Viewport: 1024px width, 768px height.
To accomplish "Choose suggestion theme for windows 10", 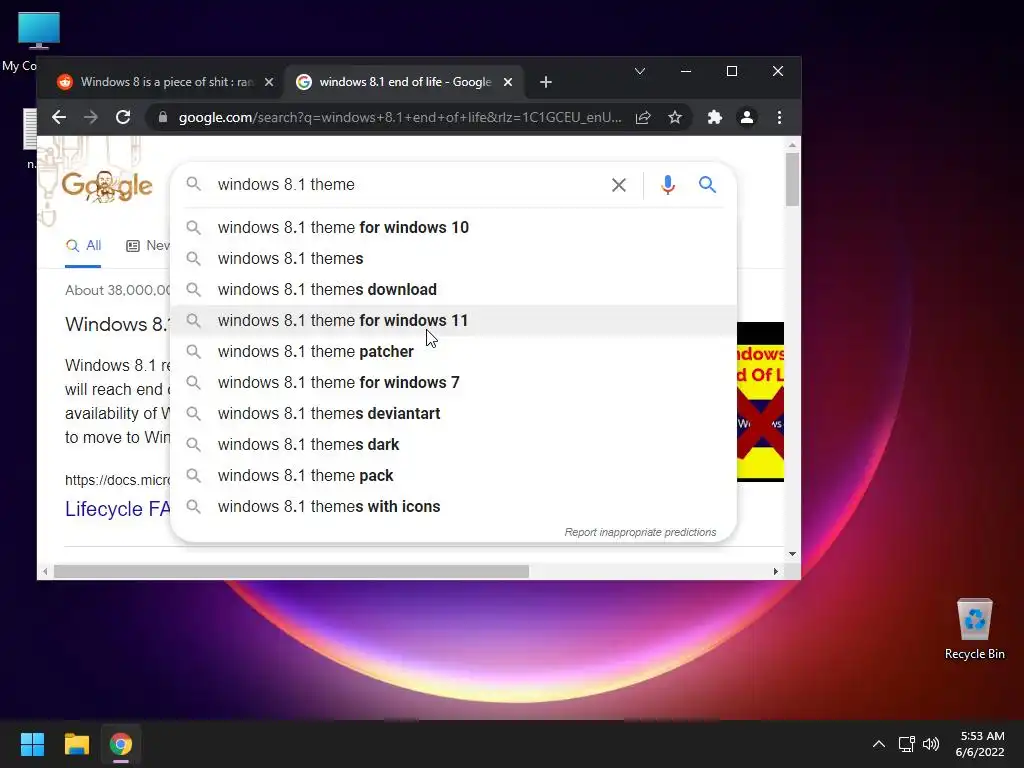I will pos(453,227).
